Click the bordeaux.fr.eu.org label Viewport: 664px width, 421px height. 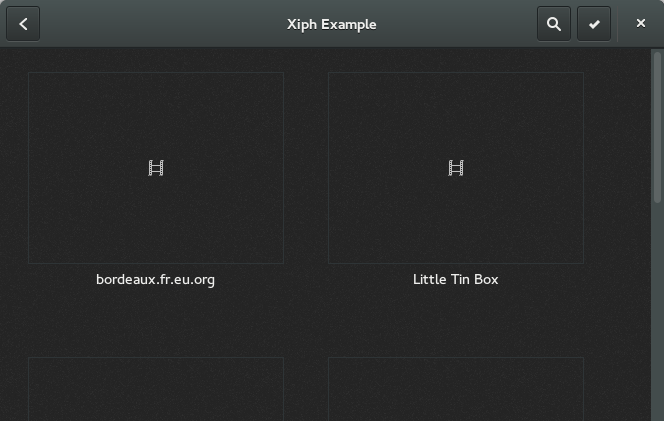[155, 280]
